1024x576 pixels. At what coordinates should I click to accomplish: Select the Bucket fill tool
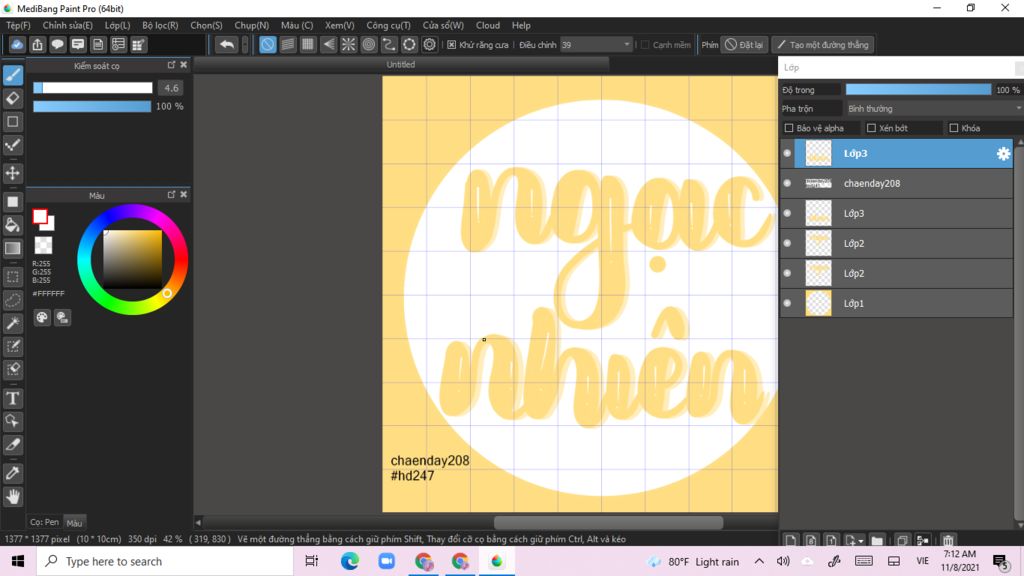(13, 225)
